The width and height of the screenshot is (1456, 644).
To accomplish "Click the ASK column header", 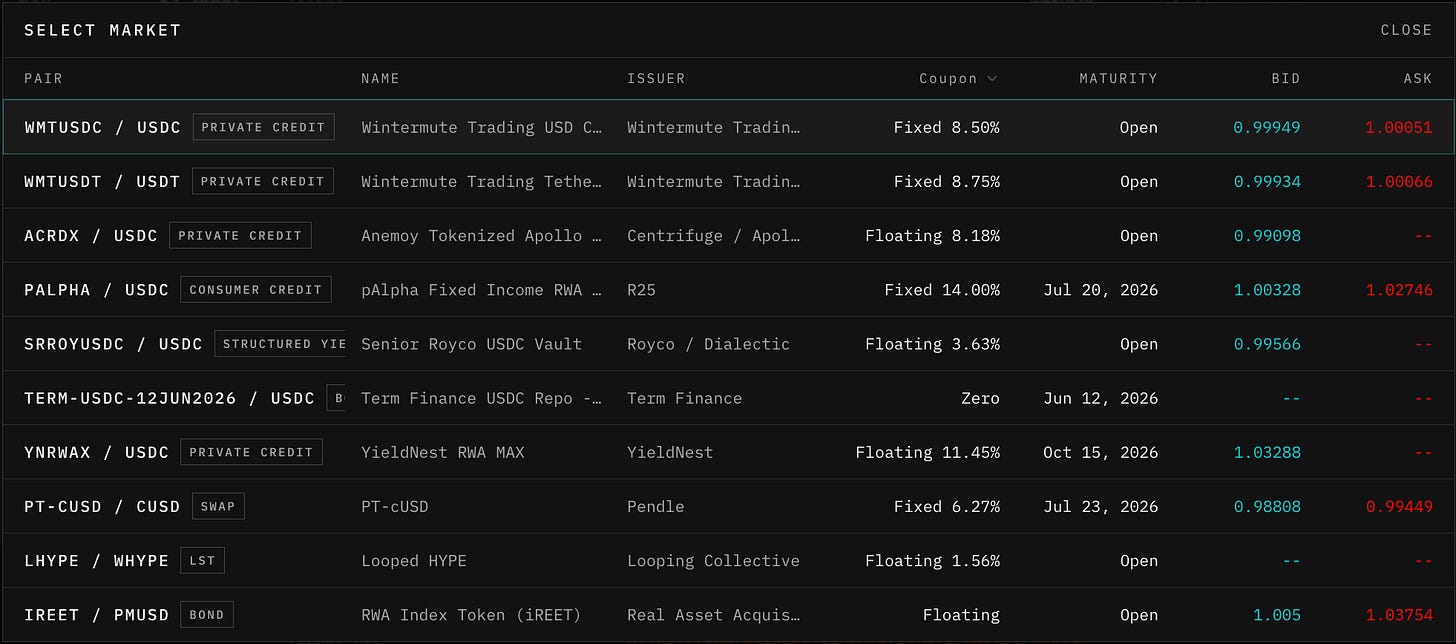I will coord(1418,78).
